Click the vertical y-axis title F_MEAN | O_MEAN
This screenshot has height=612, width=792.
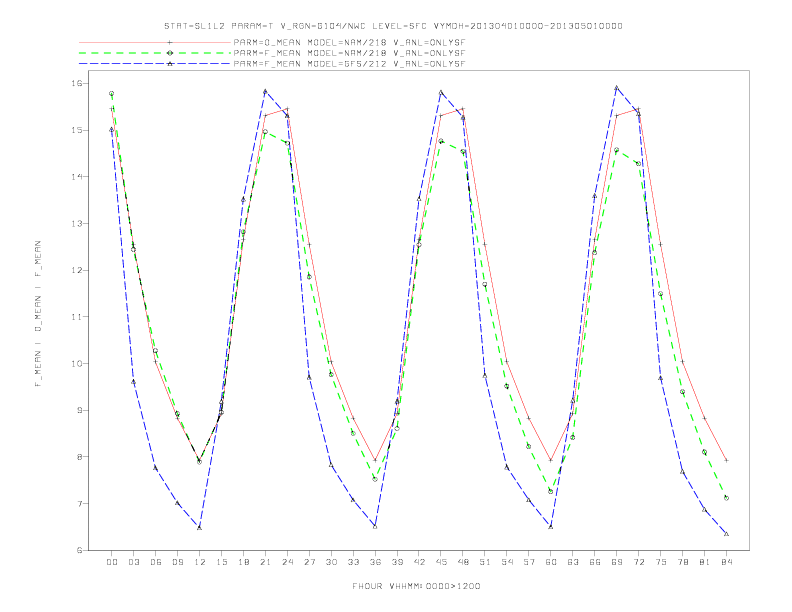[x=38, y=314]
